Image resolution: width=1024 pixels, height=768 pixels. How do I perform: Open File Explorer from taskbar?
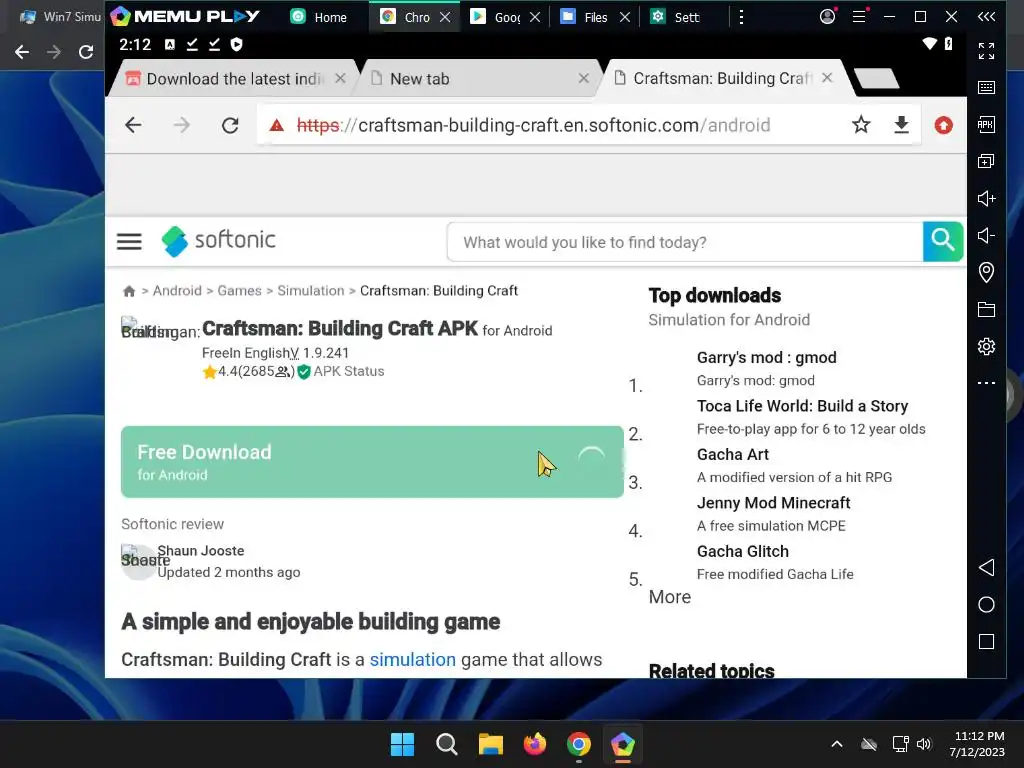tap(490, 744)
